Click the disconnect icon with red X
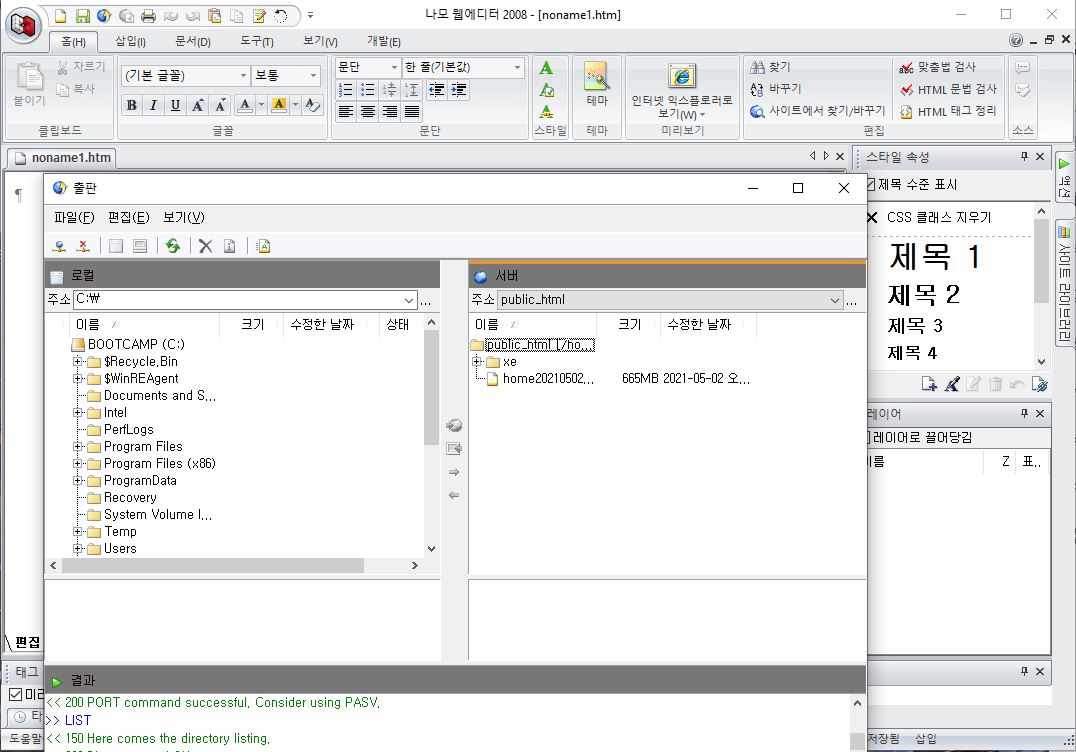The width and height of the screenshot is (1076, 752). [84, 246]
